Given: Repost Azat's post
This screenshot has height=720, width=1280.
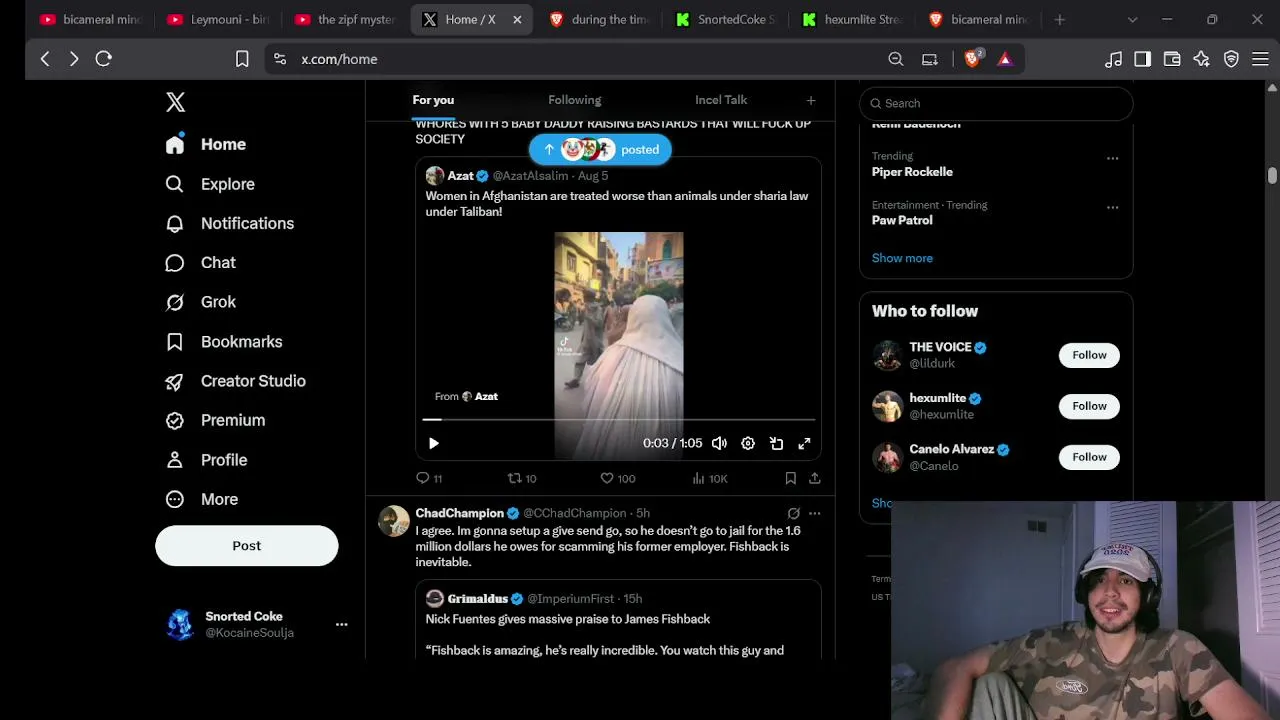Looking at the screenshot, I should (522, 478).
